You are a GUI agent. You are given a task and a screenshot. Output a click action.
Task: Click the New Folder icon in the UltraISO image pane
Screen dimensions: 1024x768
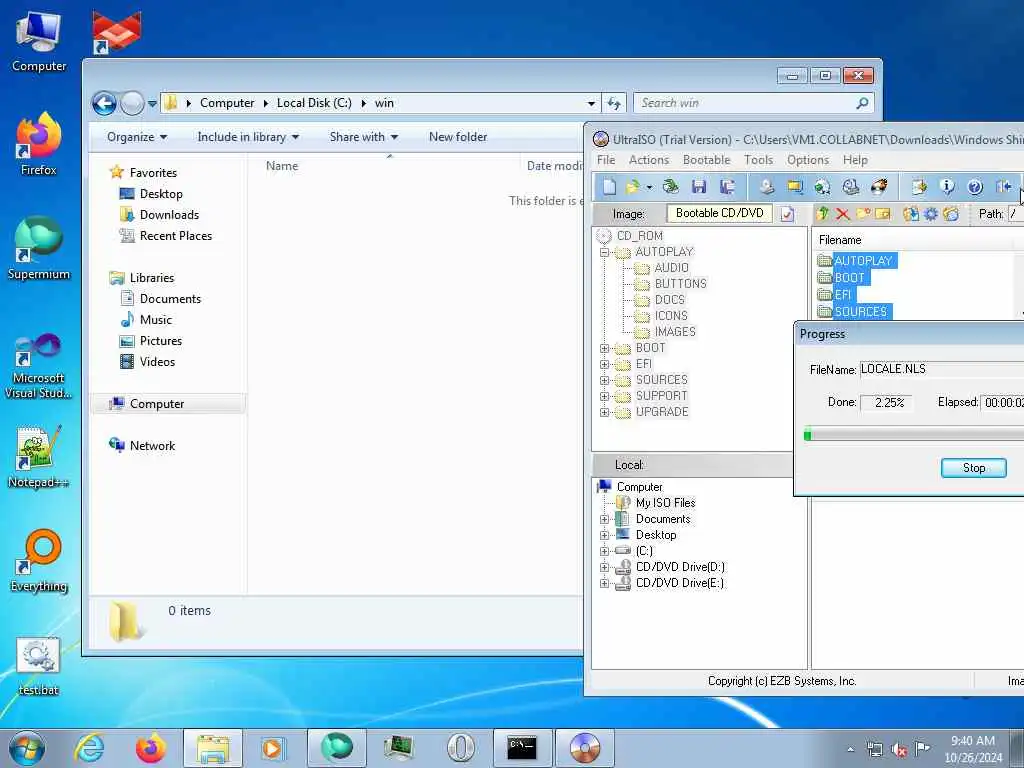click(863, 214)
